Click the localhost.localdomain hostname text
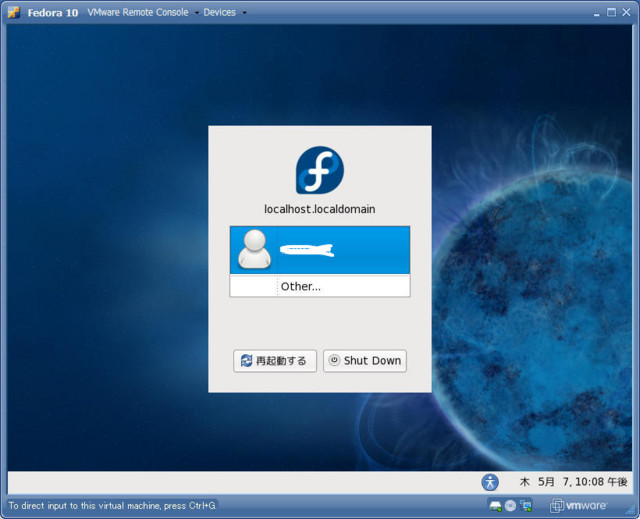Screen dimensions: 640x519 pyautogui.click(x=320, y=209)
